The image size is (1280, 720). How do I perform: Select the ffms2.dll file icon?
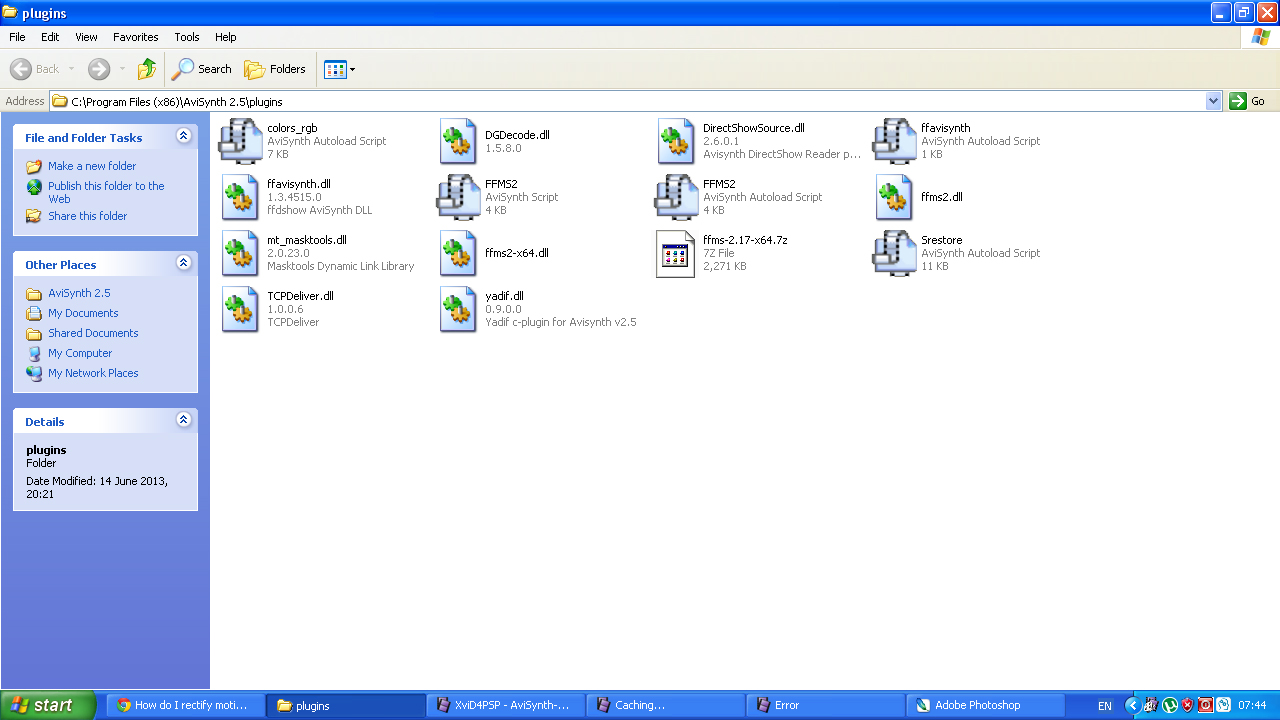coord(894,197)
